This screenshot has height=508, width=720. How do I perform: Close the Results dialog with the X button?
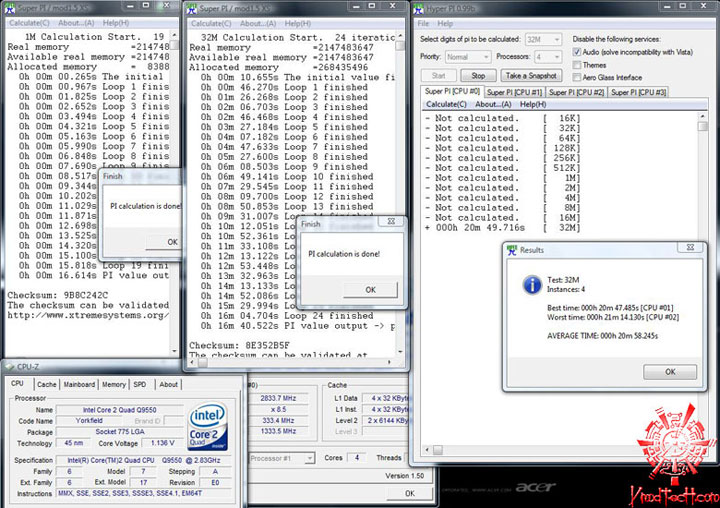click(x=690, y=247)
